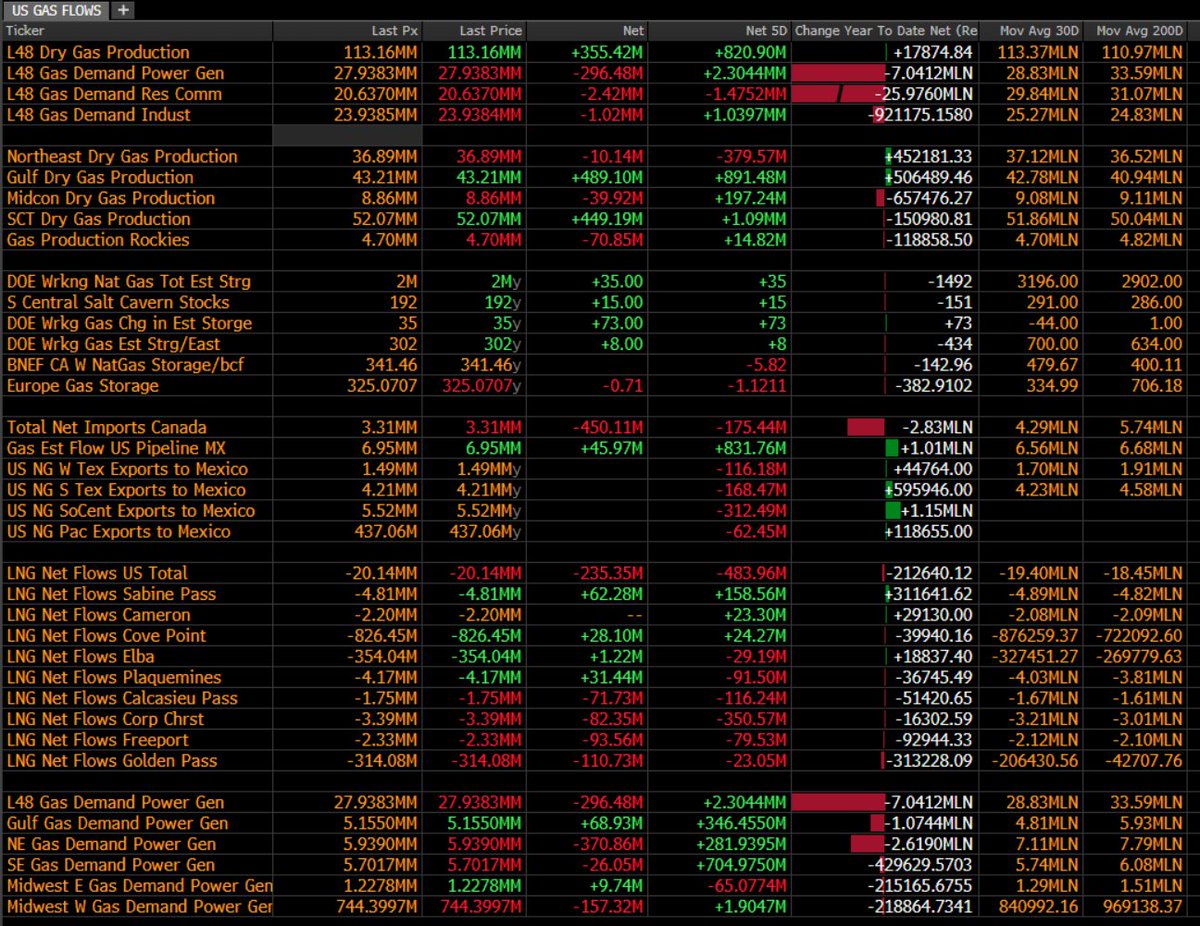
Task: Add a new tab with the plus button
Action: click(122, 10)
